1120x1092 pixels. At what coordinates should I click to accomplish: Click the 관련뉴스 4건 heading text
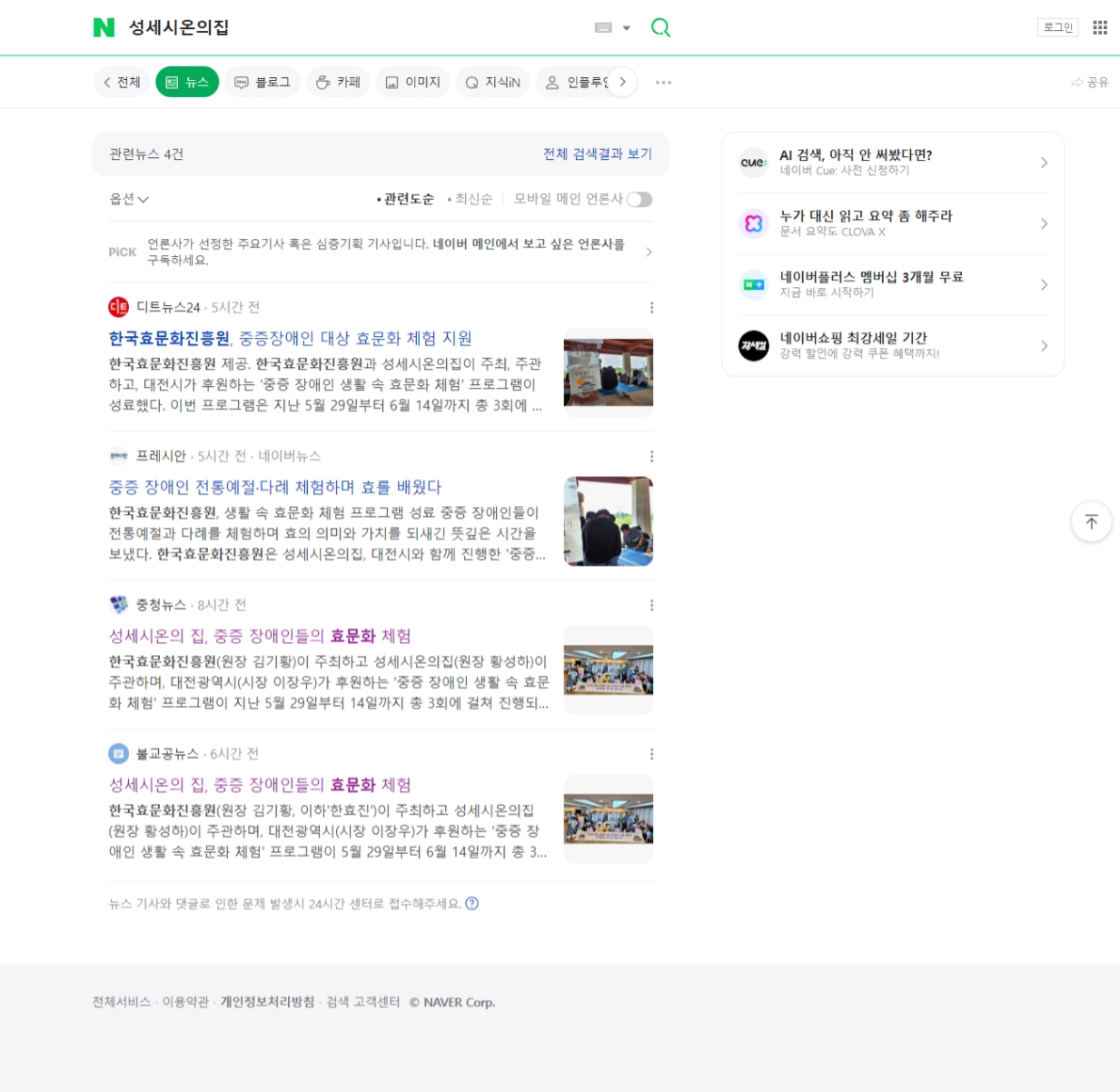147,153
